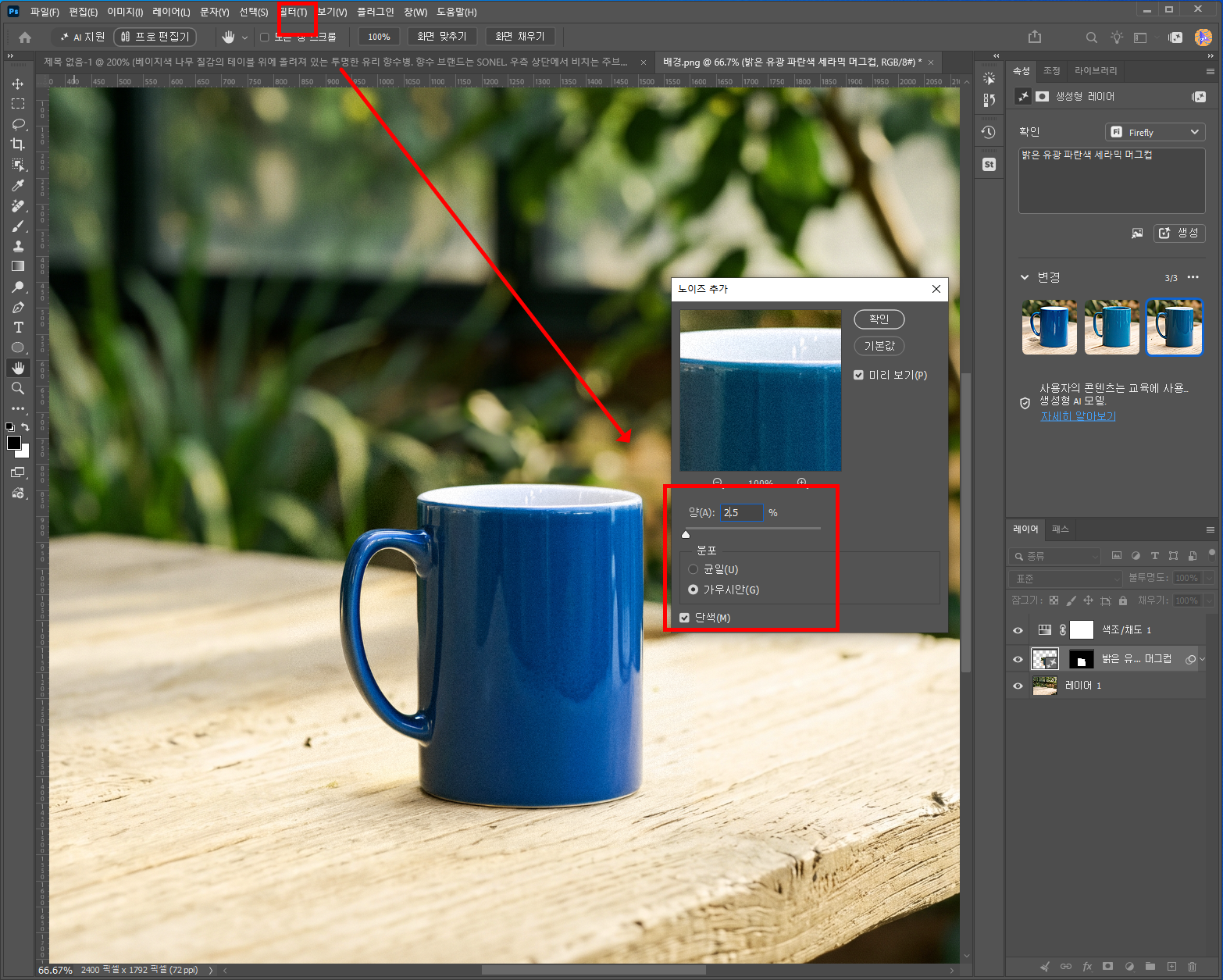Select the Uniform distribution radio button

point(693,569)
